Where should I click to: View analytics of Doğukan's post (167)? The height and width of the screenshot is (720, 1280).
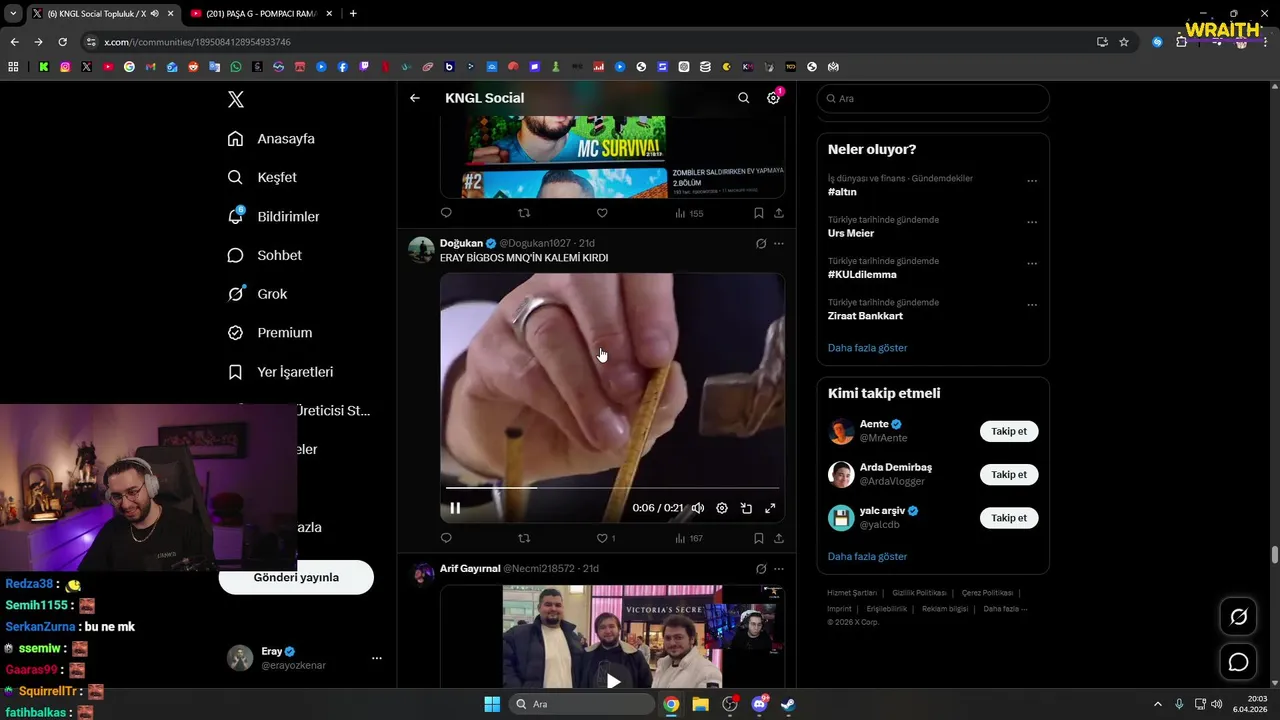pyautogui.click(x=689, y=538)
